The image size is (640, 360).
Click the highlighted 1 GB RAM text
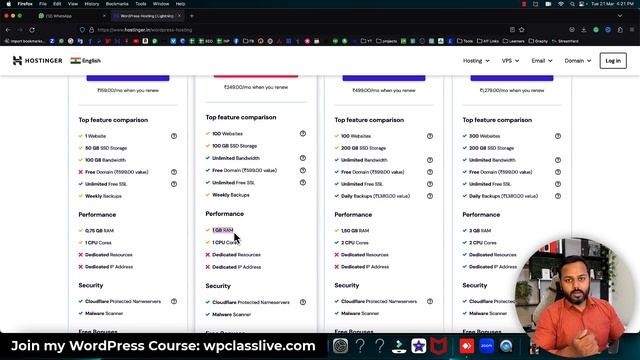pyautogui.click(x=223, y=230)
